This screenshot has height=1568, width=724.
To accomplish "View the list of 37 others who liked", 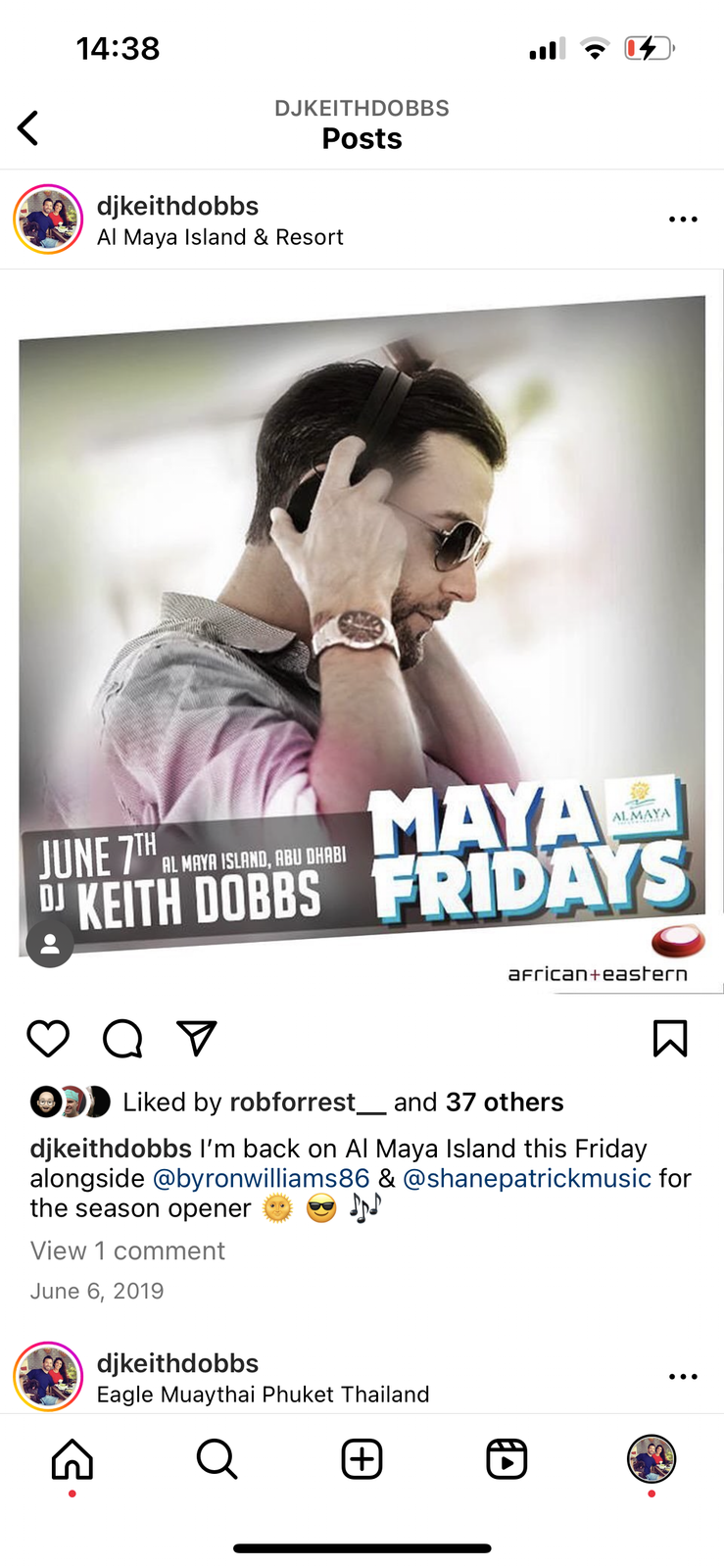I will [505, 1102].
